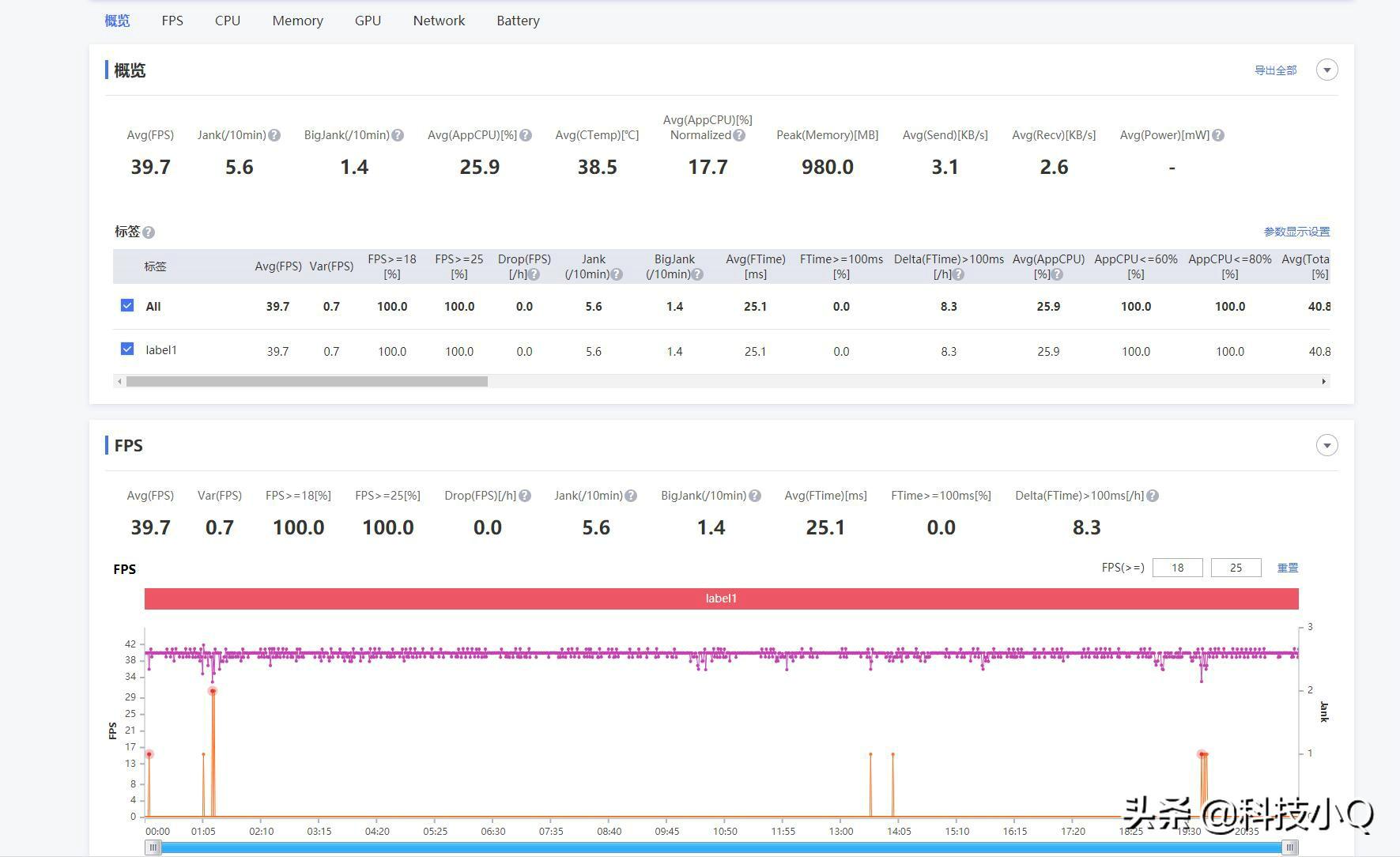Click the red label1 bar above chart

(x=721, y=598)
